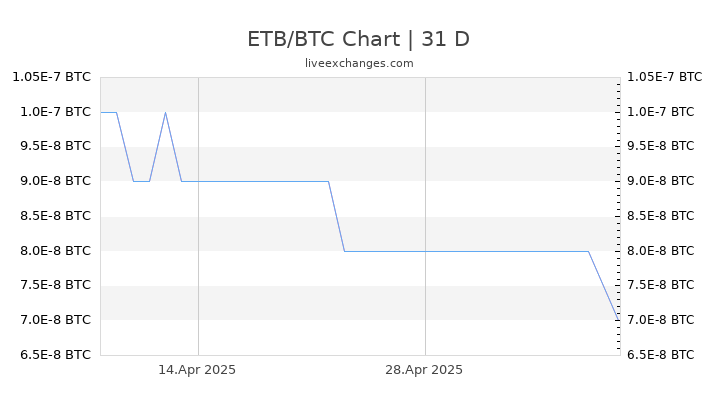Click the vertical gridline at 14.Apr 2025
The width and height of the screenshot is (720, 405).
(198, 216)
